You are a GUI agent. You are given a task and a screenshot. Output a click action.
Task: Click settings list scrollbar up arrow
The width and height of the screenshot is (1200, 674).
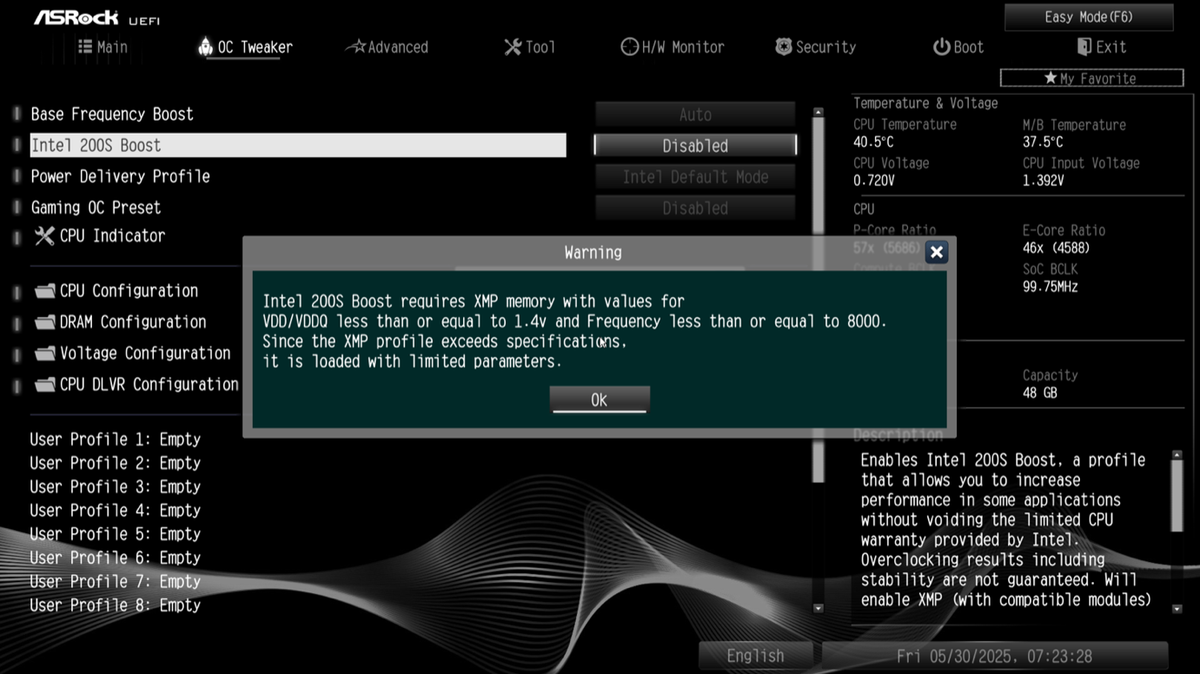point(818,112)
